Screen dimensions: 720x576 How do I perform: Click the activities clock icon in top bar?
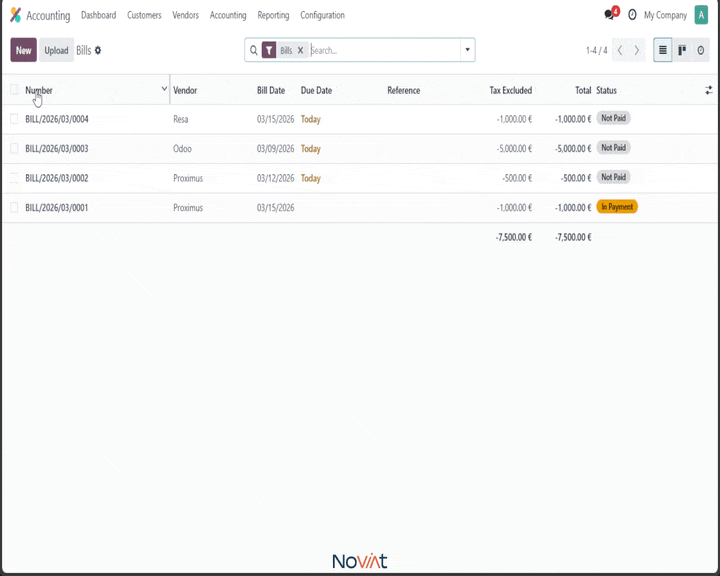632,15
